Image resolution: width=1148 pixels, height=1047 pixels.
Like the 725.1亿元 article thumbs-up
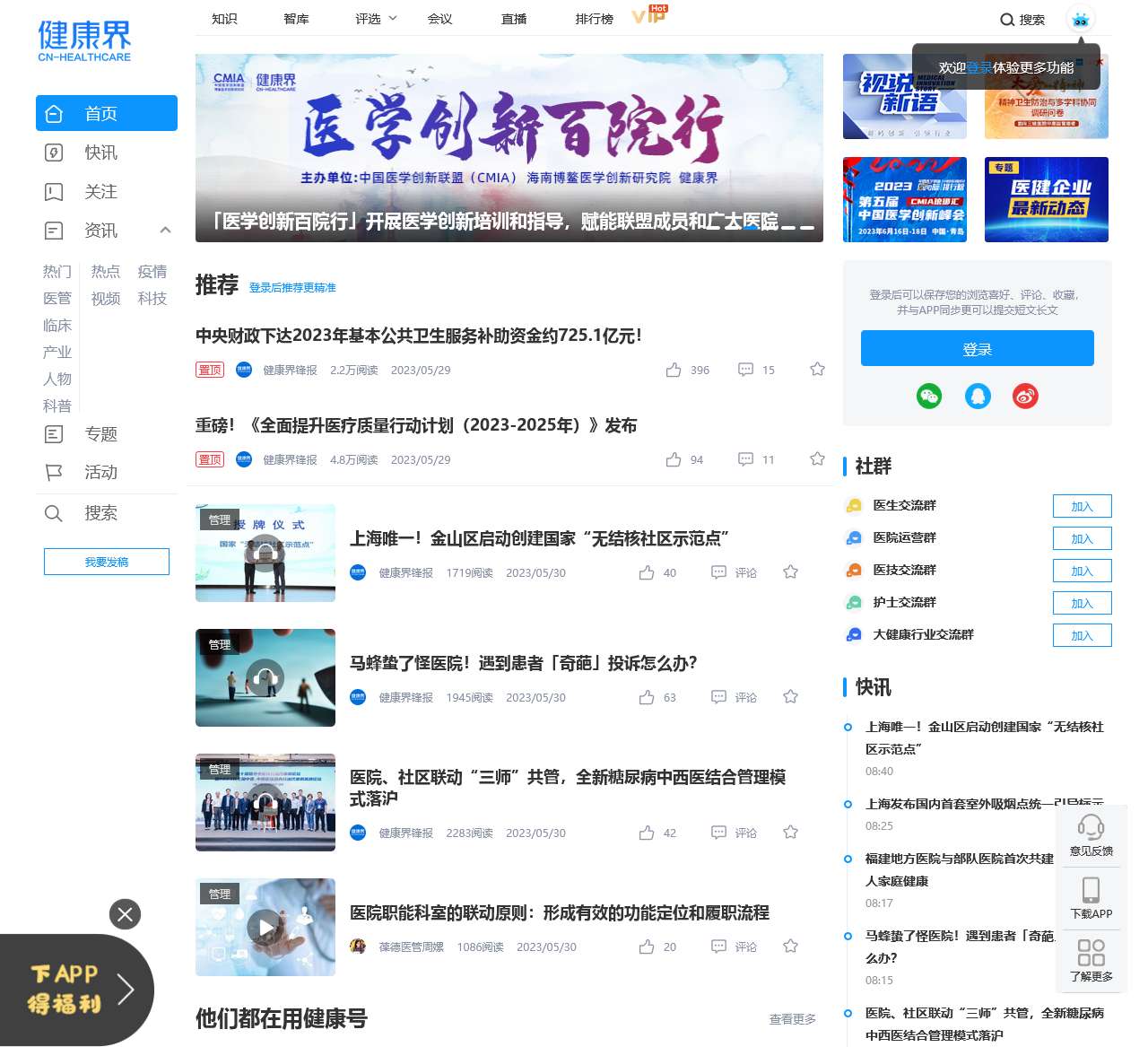click(673, 370)
